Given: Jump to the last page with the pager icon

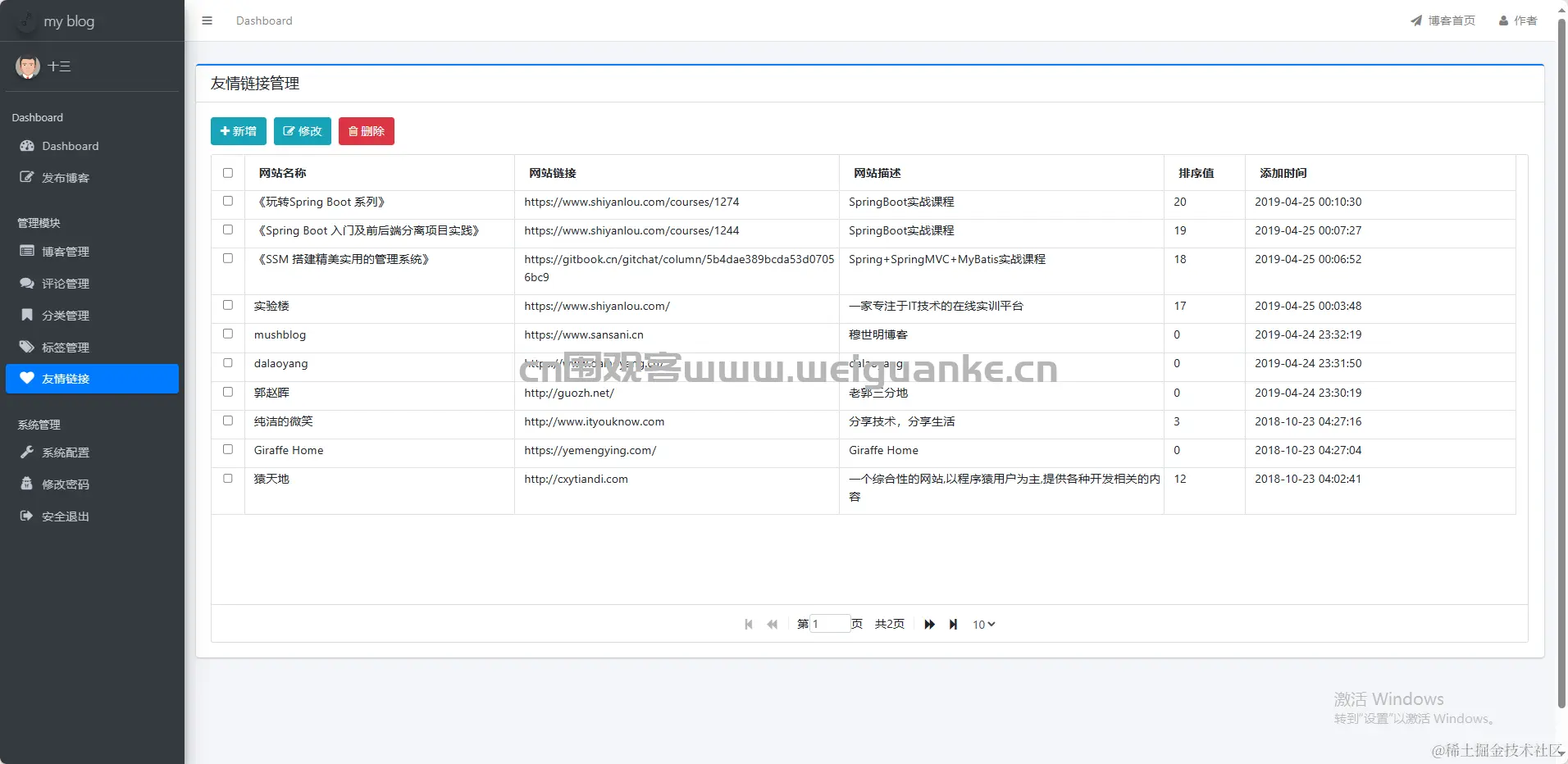Looking at the screenshot, I should tap(953, 624).
